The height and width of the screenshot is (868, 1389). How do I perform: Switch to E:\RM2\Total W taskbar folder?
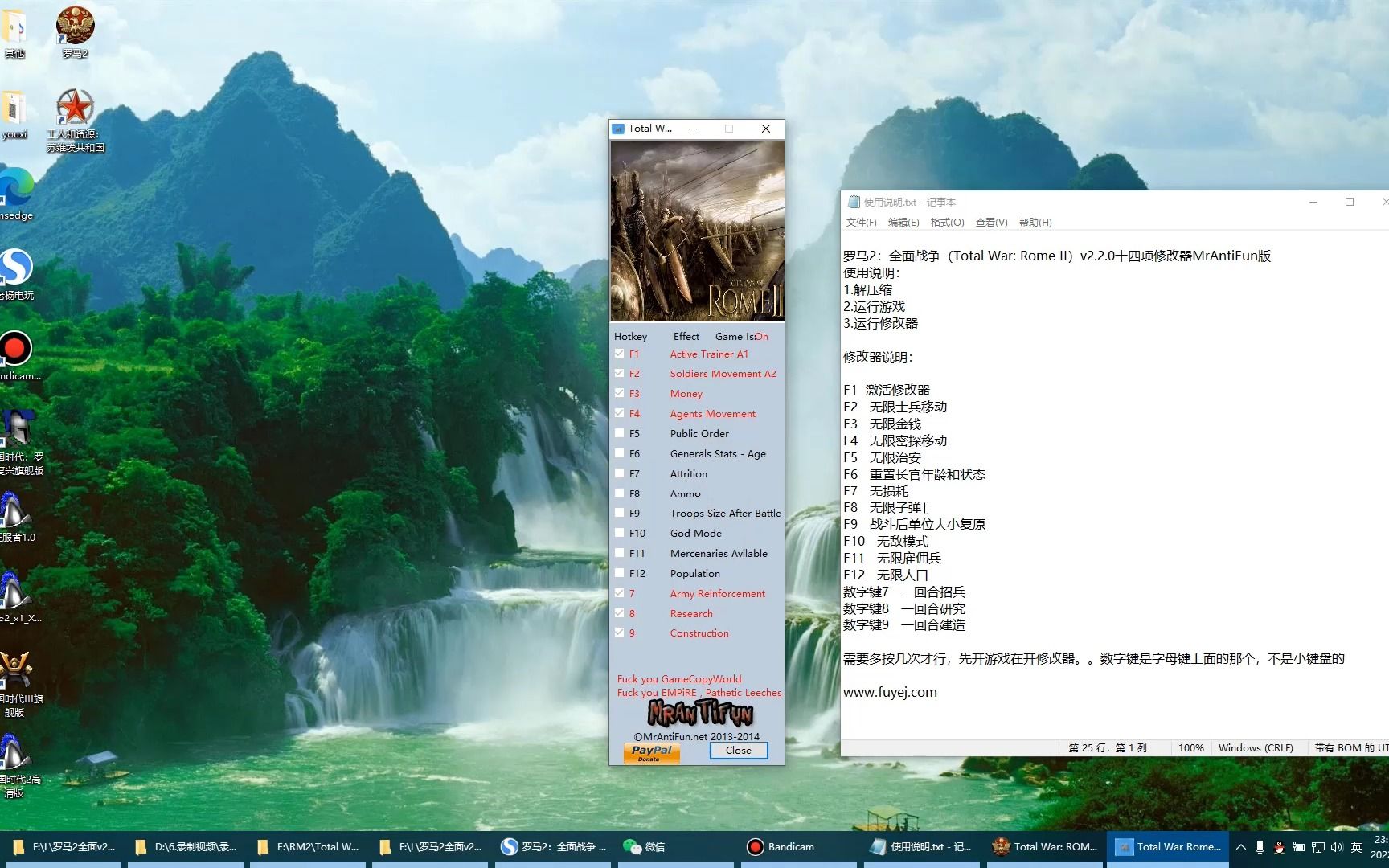point(309,846)
